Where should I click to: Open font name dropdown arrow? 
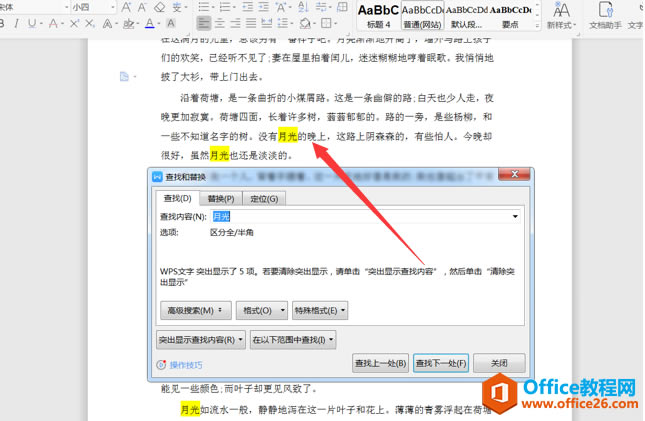click(x=67, y=7)
